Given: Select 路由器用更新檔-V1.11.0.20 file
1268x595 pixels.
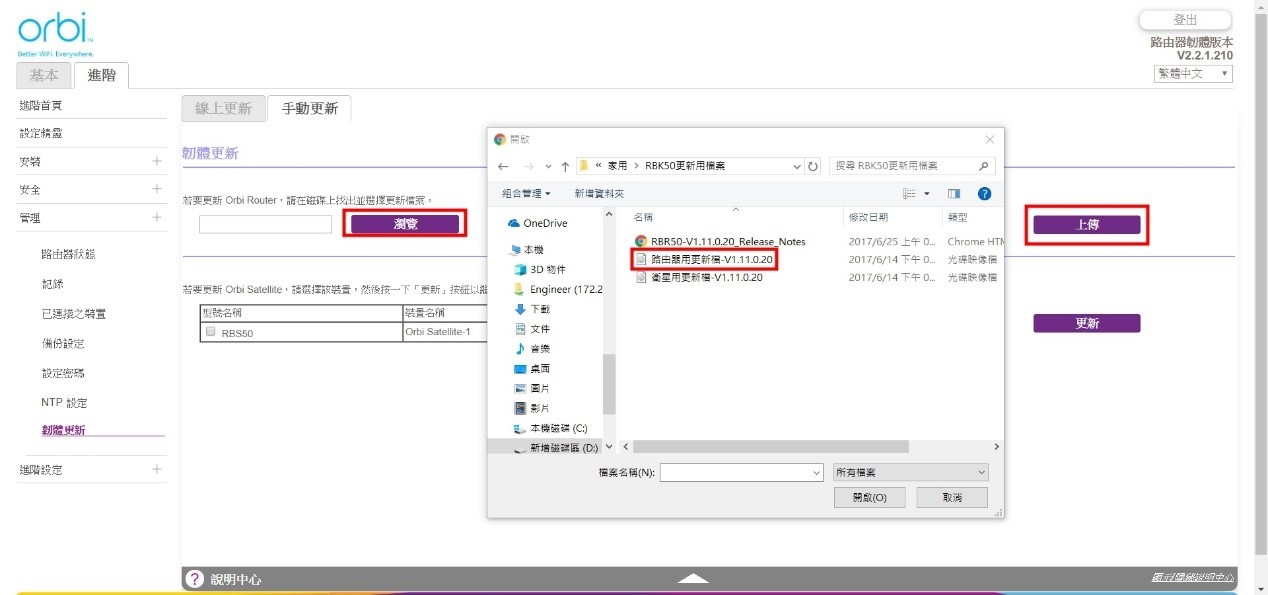Looking at the screenshot, I should tap(705, 259).
